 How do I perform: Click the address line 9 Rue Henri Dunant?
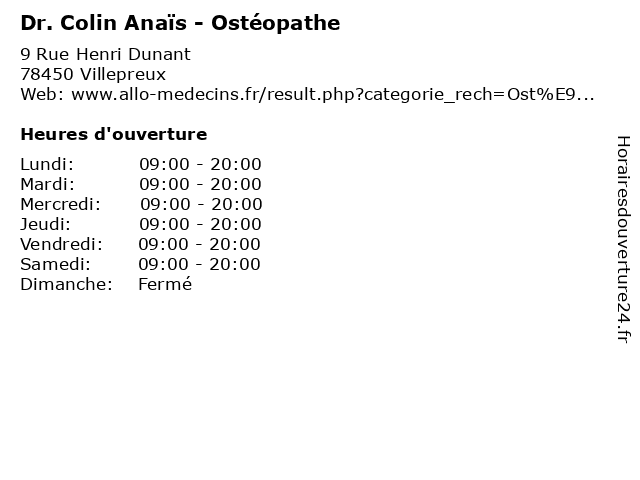[105, 54]
